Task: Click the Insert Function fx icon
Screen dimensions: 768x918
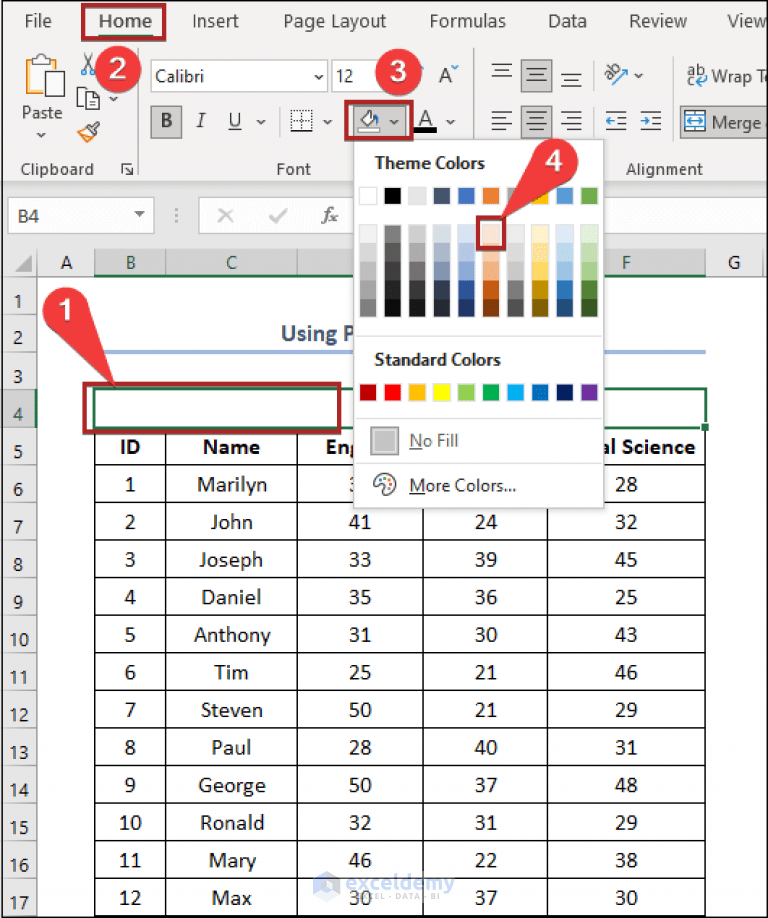Action: pos(329,215)
